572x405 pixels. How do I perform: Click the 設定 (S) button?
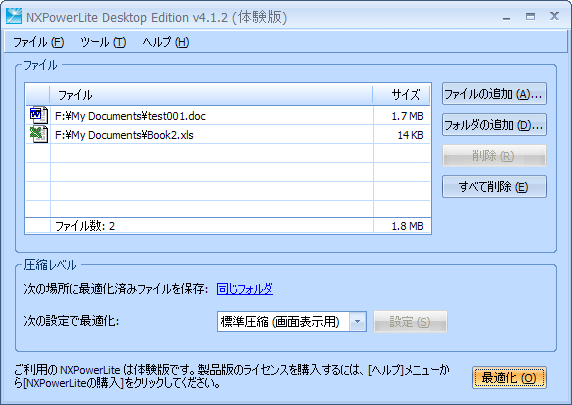coord(410,321)
